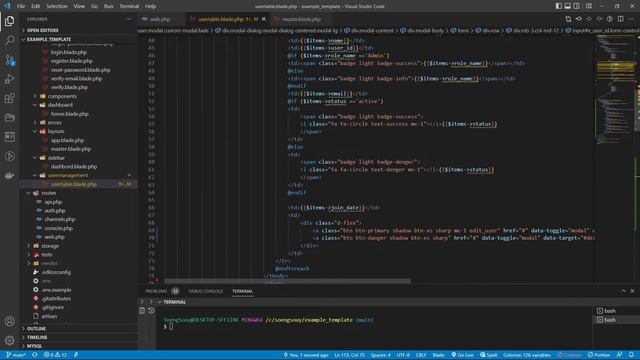Viewport: 640px width, 360px height.
Task: Open the Accounts icon in activity bar
Action: [x=9, y=321]
